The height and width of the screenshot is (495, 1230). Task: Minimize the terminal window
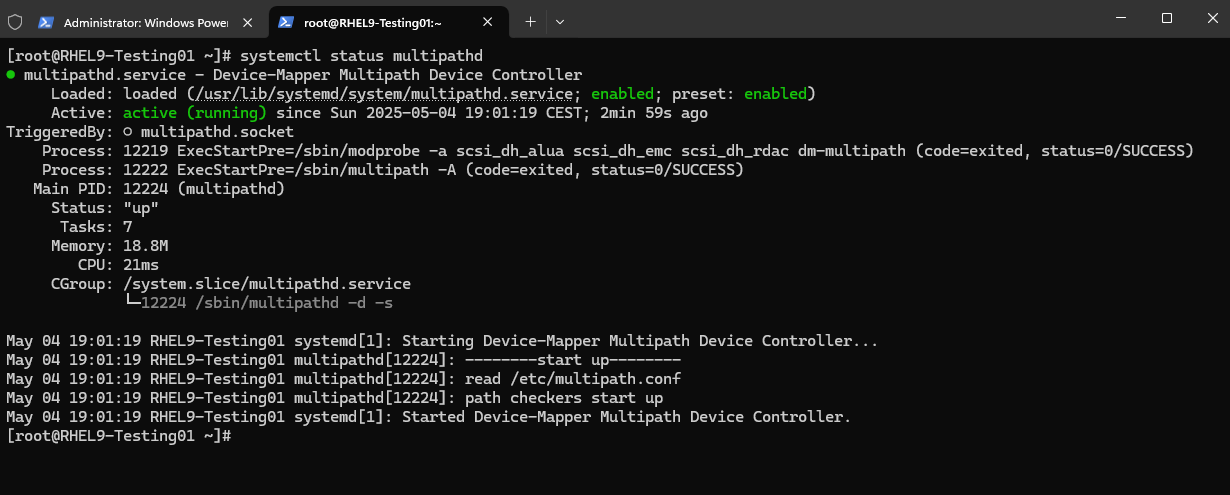1121,18
